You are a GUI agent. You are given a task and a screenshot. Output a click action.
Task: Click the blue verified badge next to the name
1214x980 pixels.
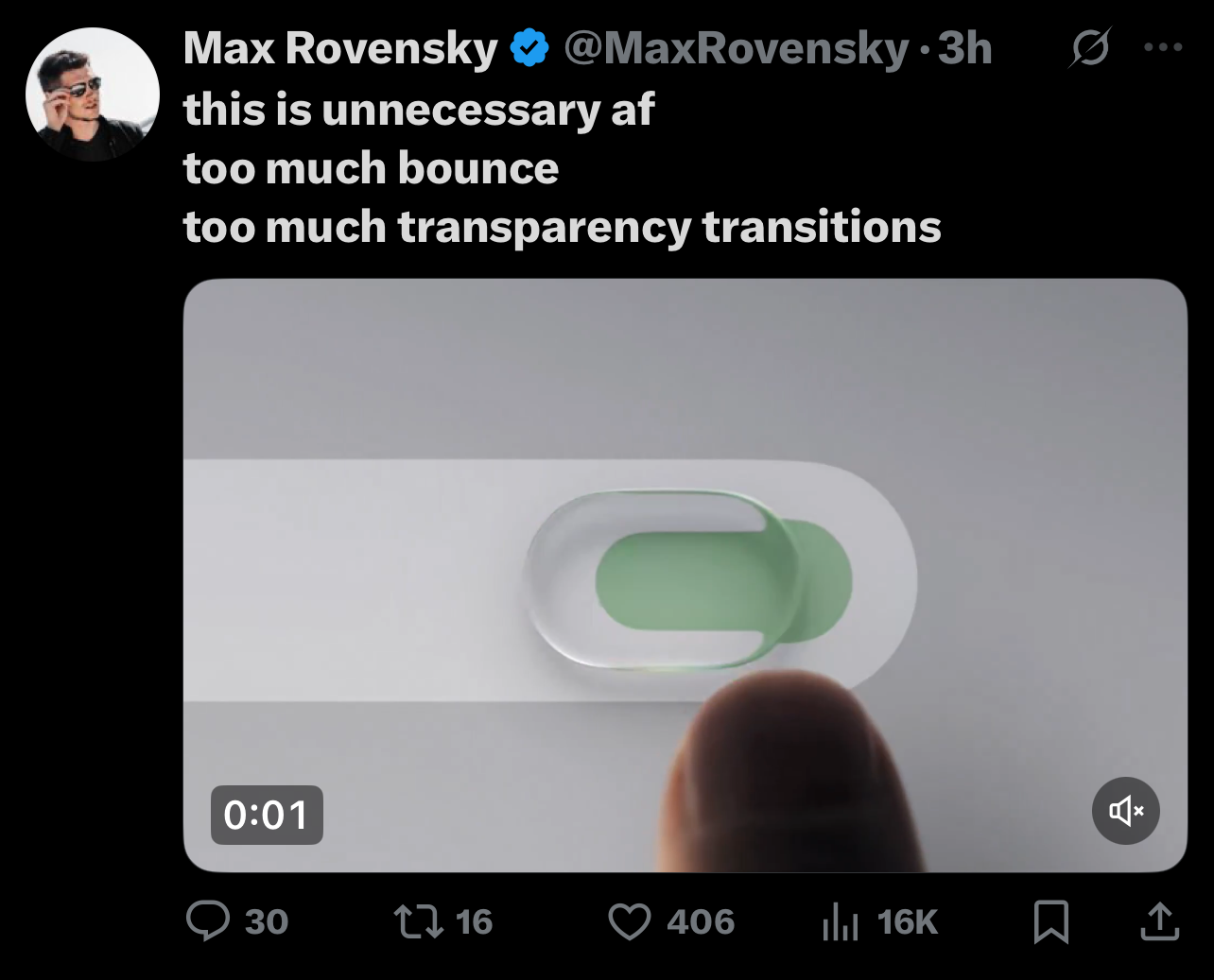[529, 46]
